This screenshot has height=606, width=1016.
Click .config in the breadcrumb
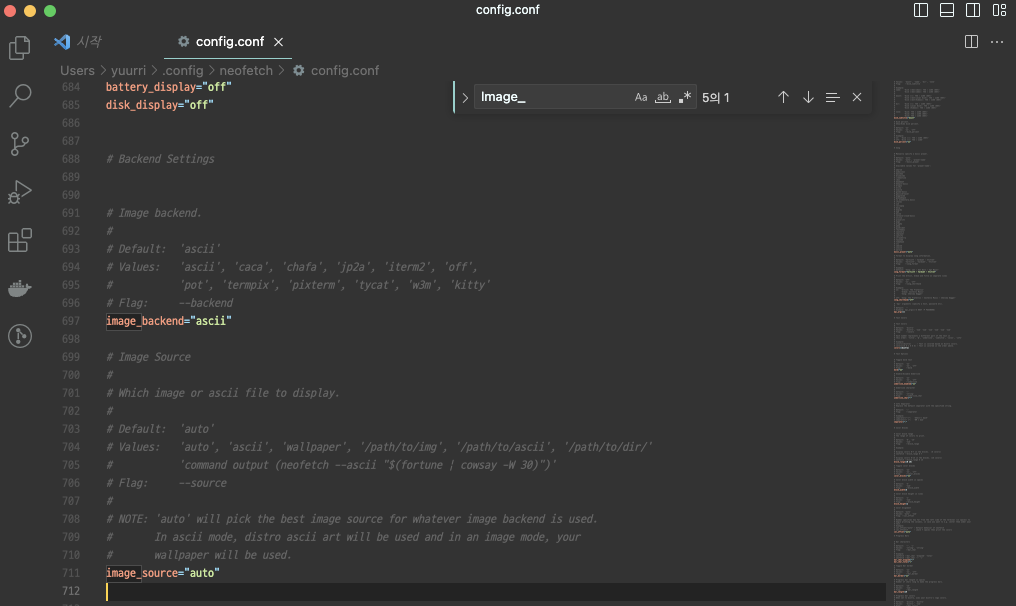[x=183, y=70]
